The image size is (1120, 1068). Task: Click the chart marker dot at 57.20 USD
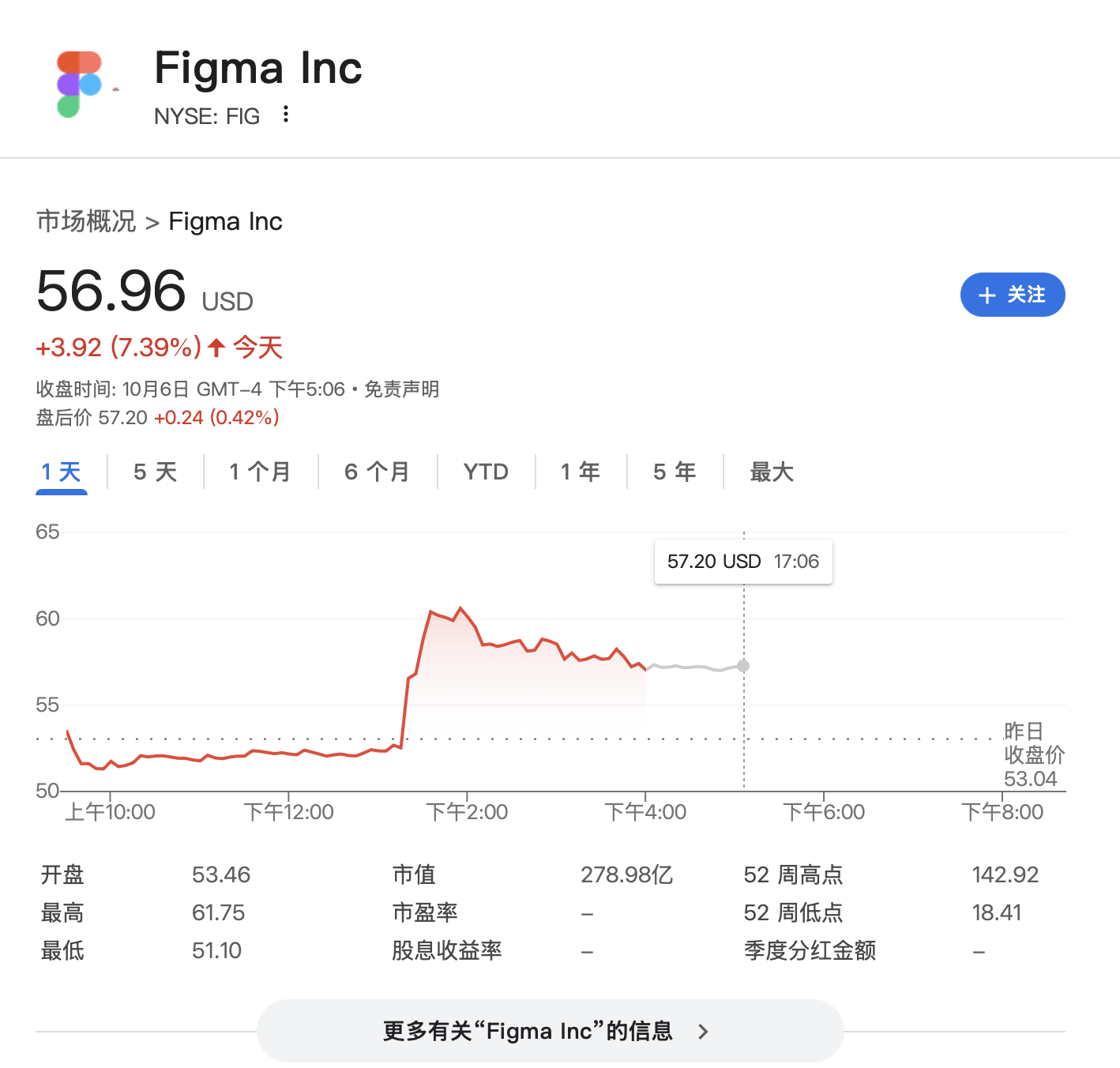pyautogui.click(x=743, y=666)
